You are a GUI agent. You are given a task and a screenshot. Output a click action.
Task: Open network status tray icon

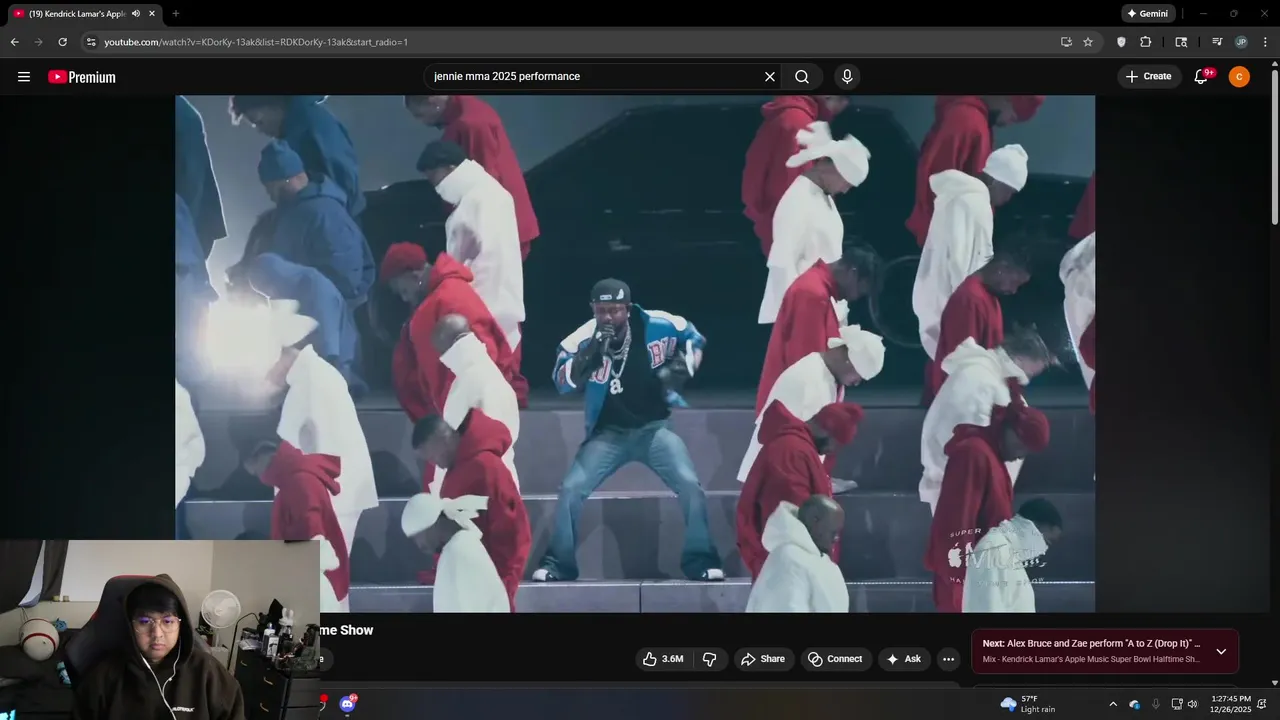(1177, 704)
